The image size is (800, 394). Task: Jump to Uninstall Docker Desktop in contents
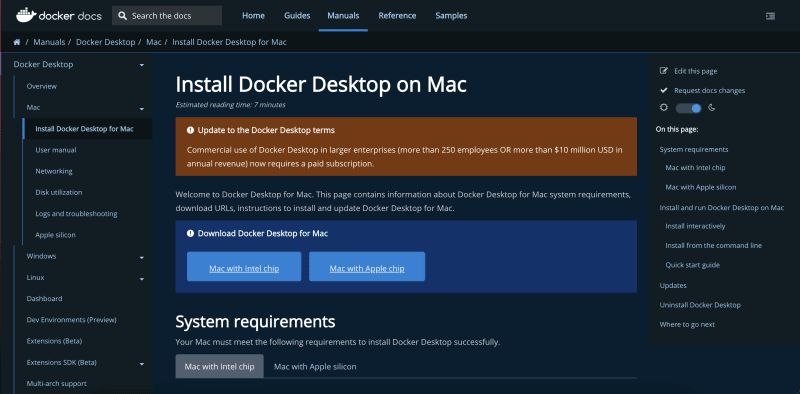click(x=700, y=305)
